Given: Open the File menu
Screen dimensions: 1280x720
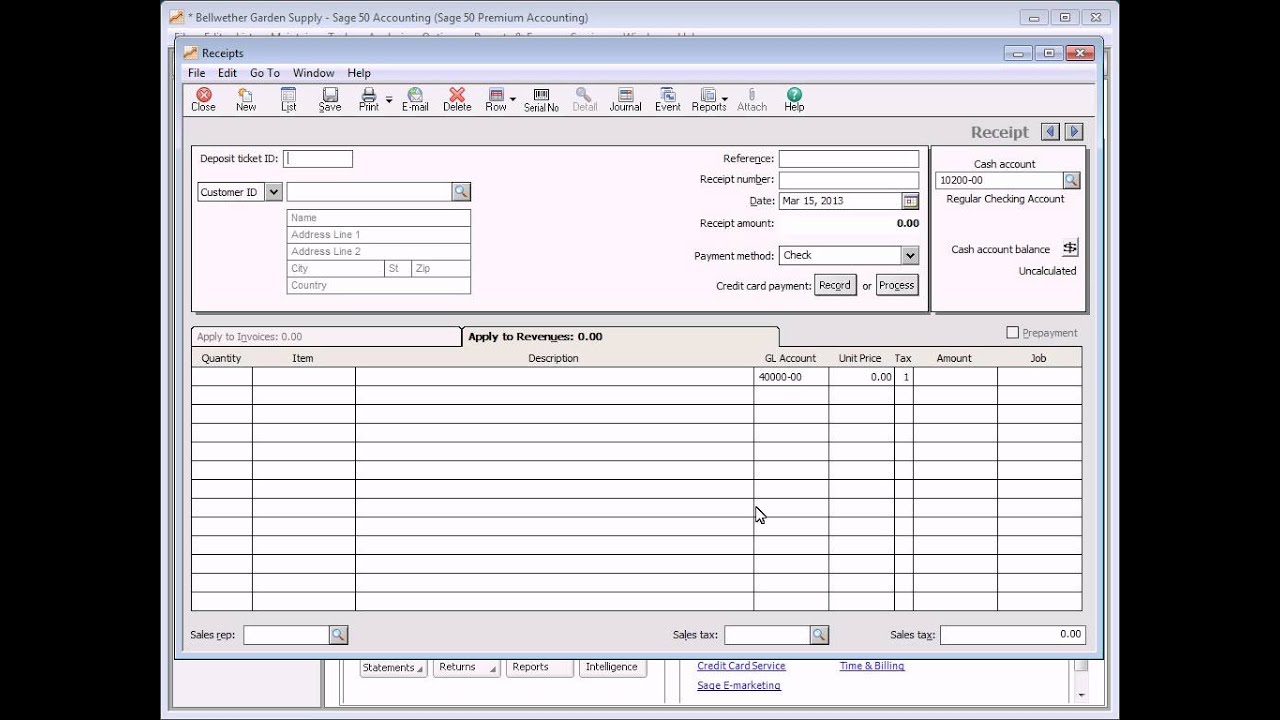Looking at the screenshot, I should 197,73.
